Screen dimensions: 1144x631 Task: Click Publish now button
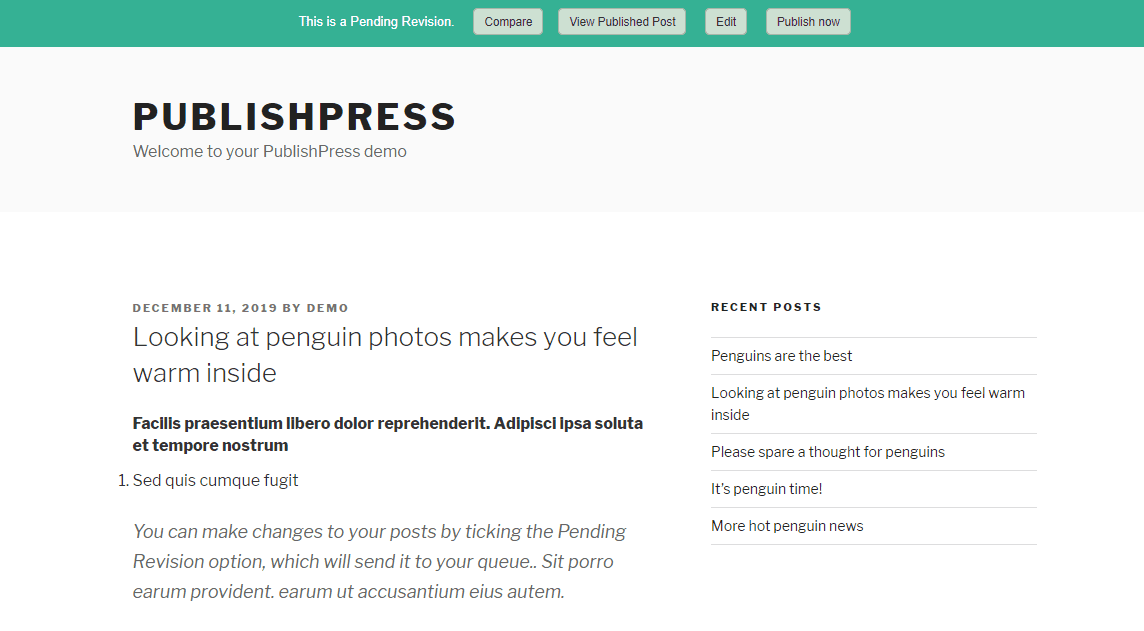click(x=808, y=22)
